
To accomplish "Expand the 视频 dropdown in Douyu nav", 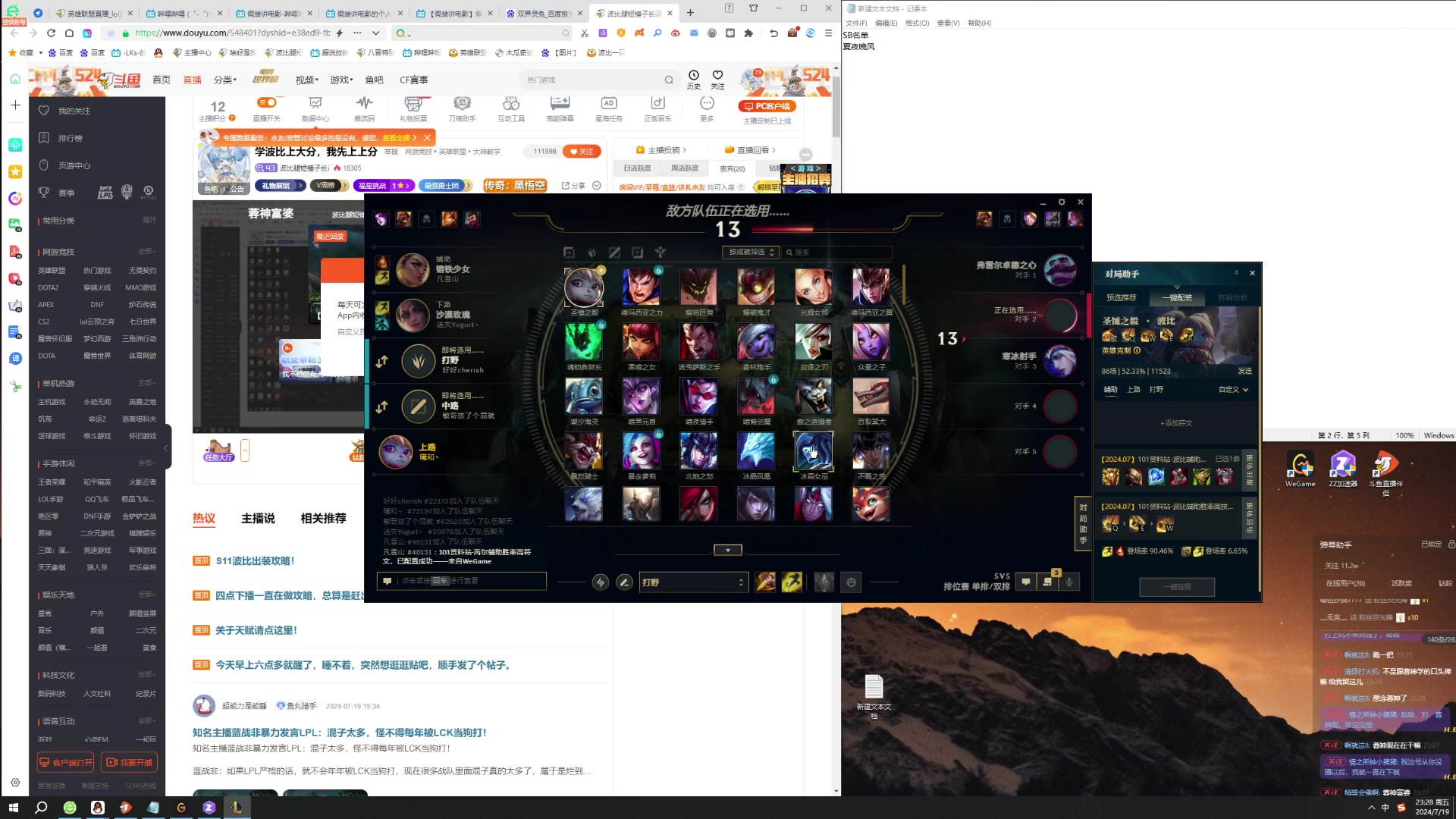I will tap(306, 80).
